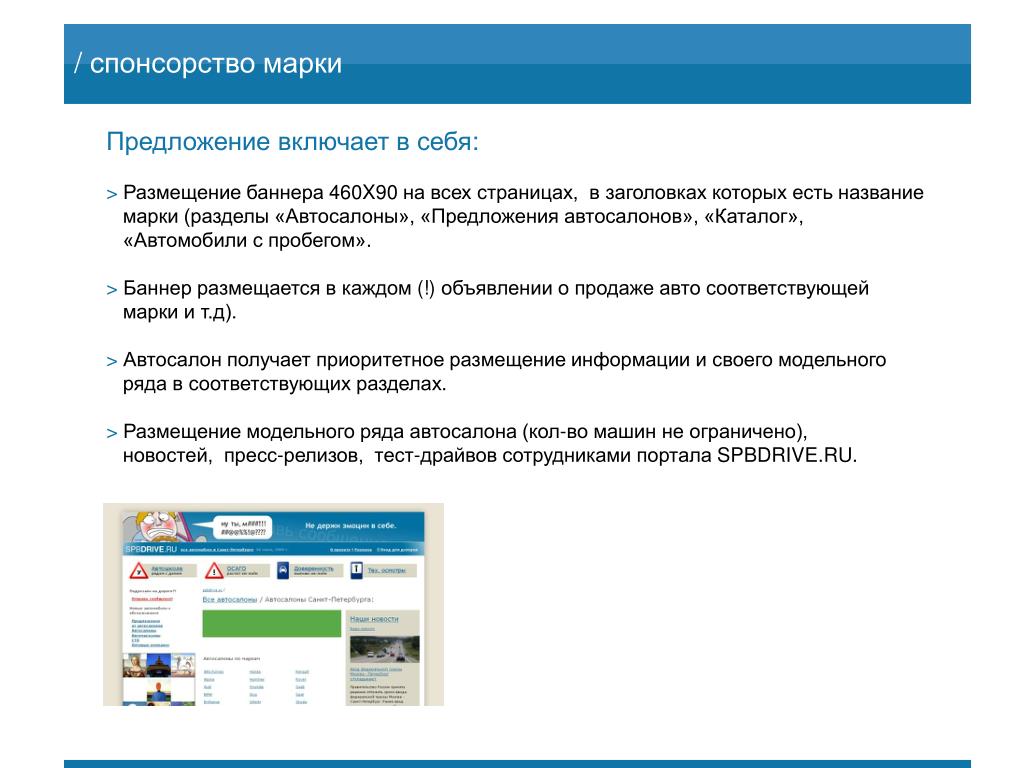Click the banner text 'Не держи эмоции в себе.'

[x=351, y=525]
